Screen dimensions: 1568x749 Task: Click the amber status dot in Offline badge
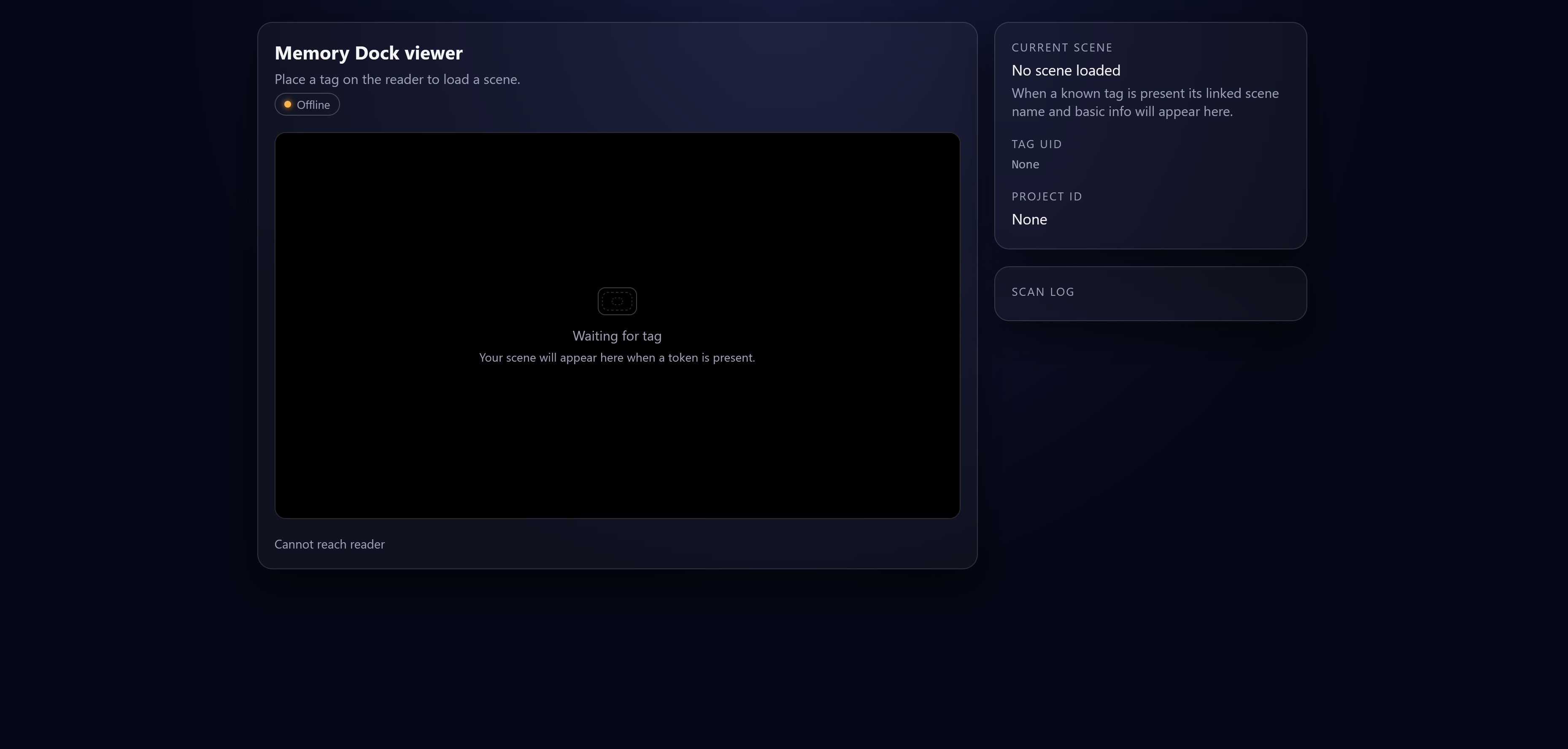[288, 104]
